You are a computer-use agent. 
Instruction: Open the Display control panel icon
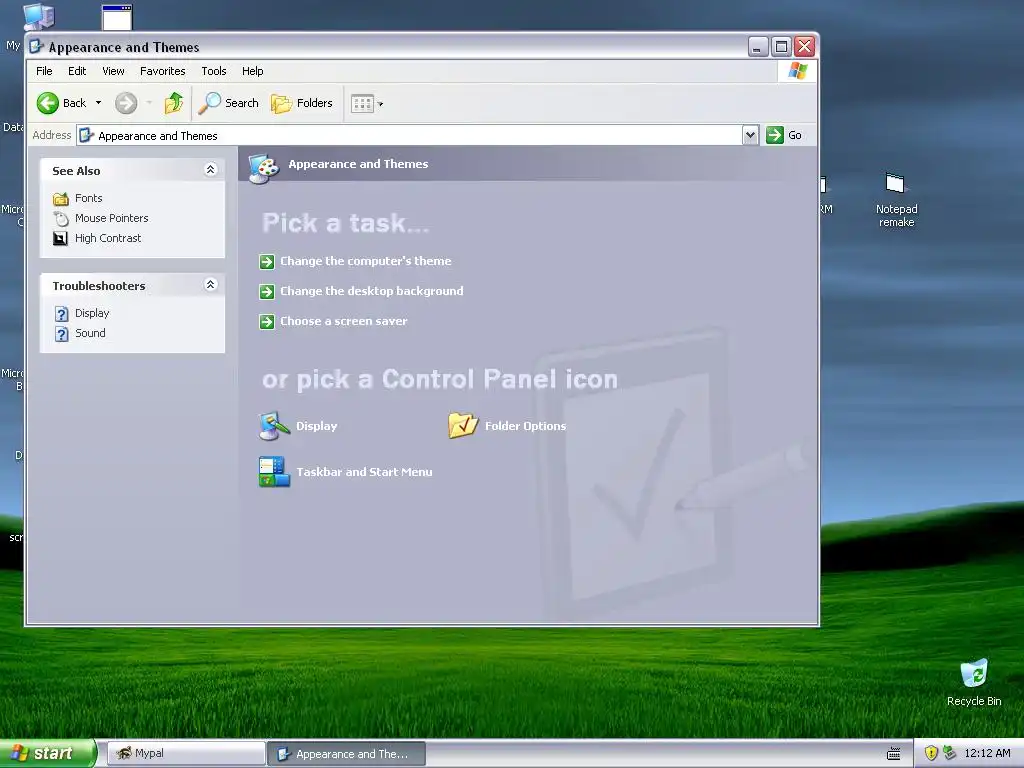tap(274, 426)
